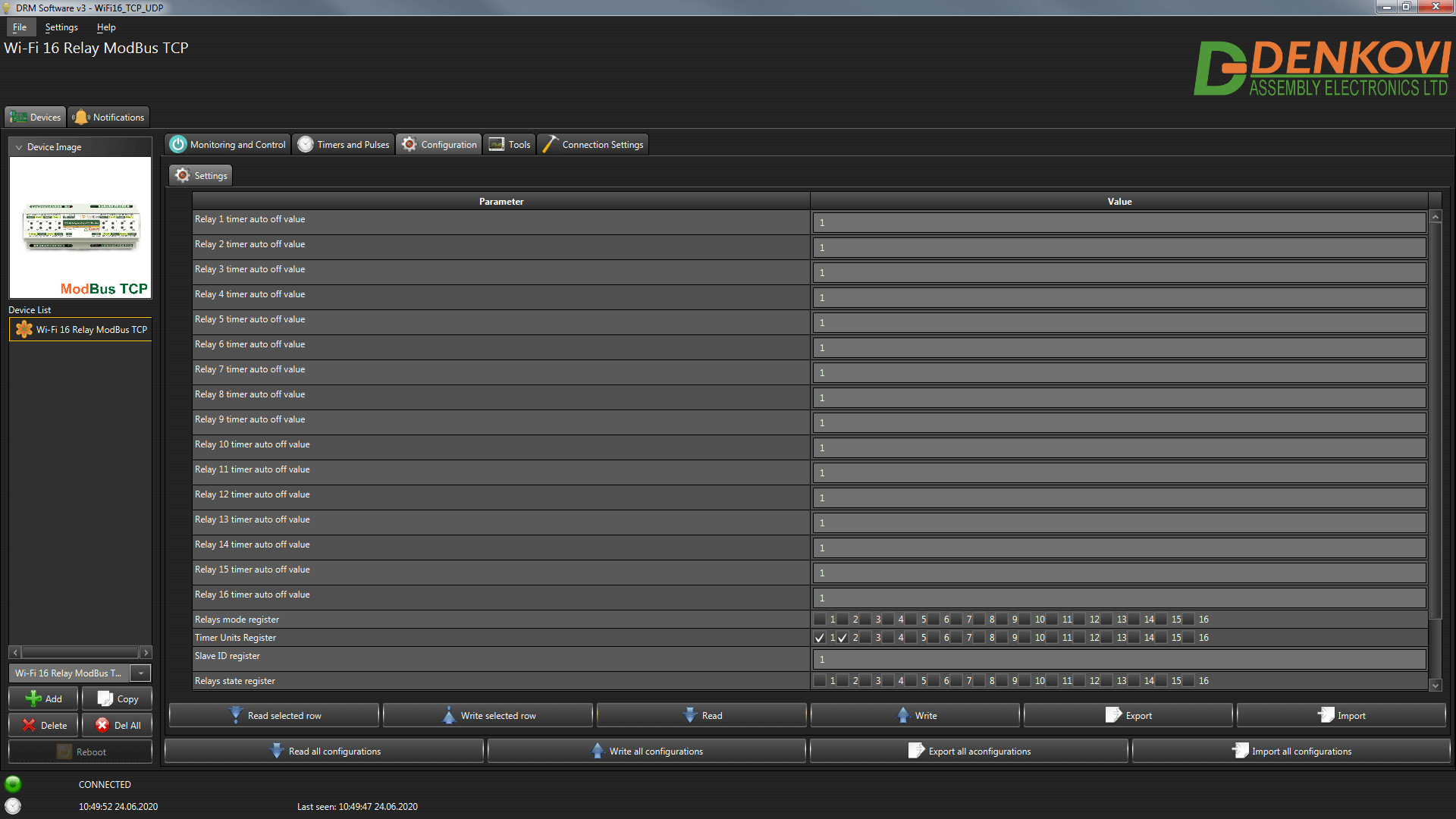Click Write all configurations button
Image resolution: width=1456 pixels, height=819 pixels.
657,750
